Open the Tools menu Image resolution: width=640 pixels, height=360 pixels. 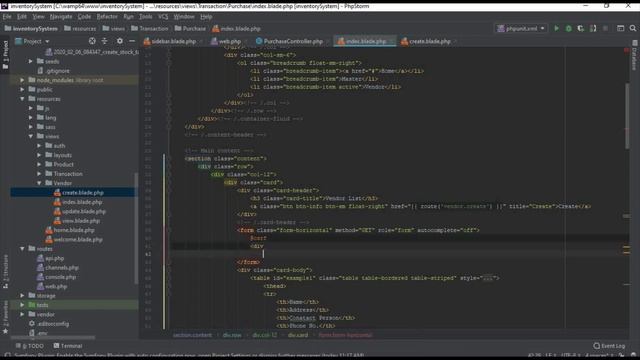pos(145,17)
